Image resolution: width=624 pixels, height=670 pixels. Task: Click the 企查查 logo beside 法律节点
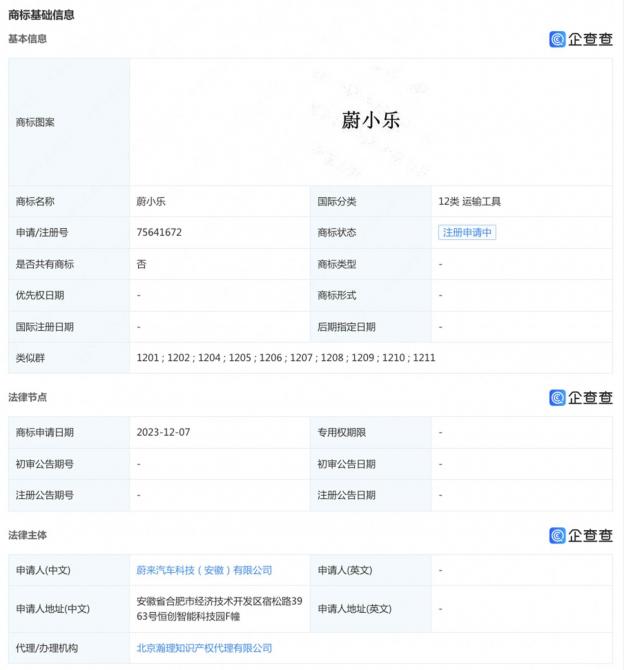point(580,397)
